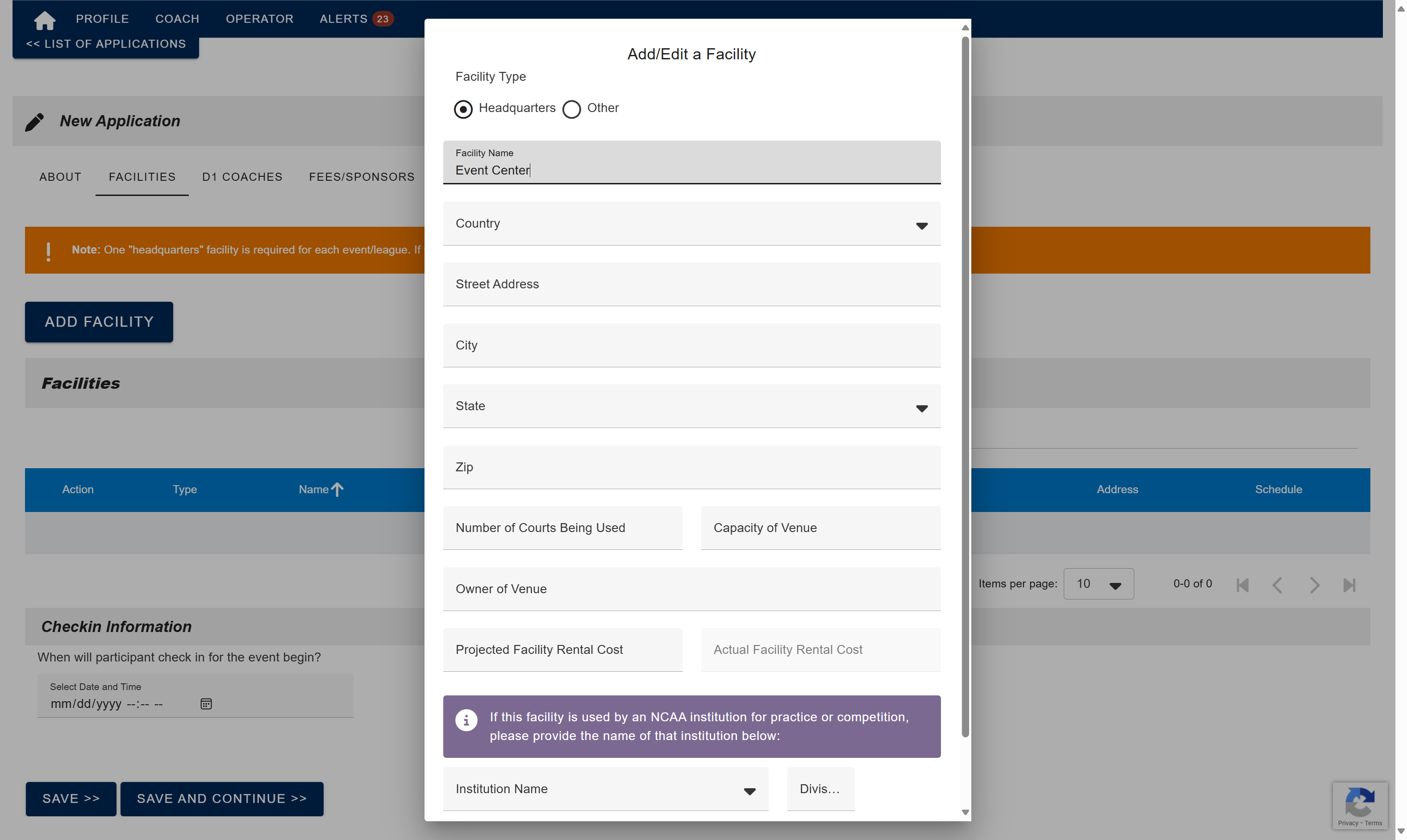Screen dimensions: 1407x840
Task: Click the City input field
Action: click(x=691, y=345)
